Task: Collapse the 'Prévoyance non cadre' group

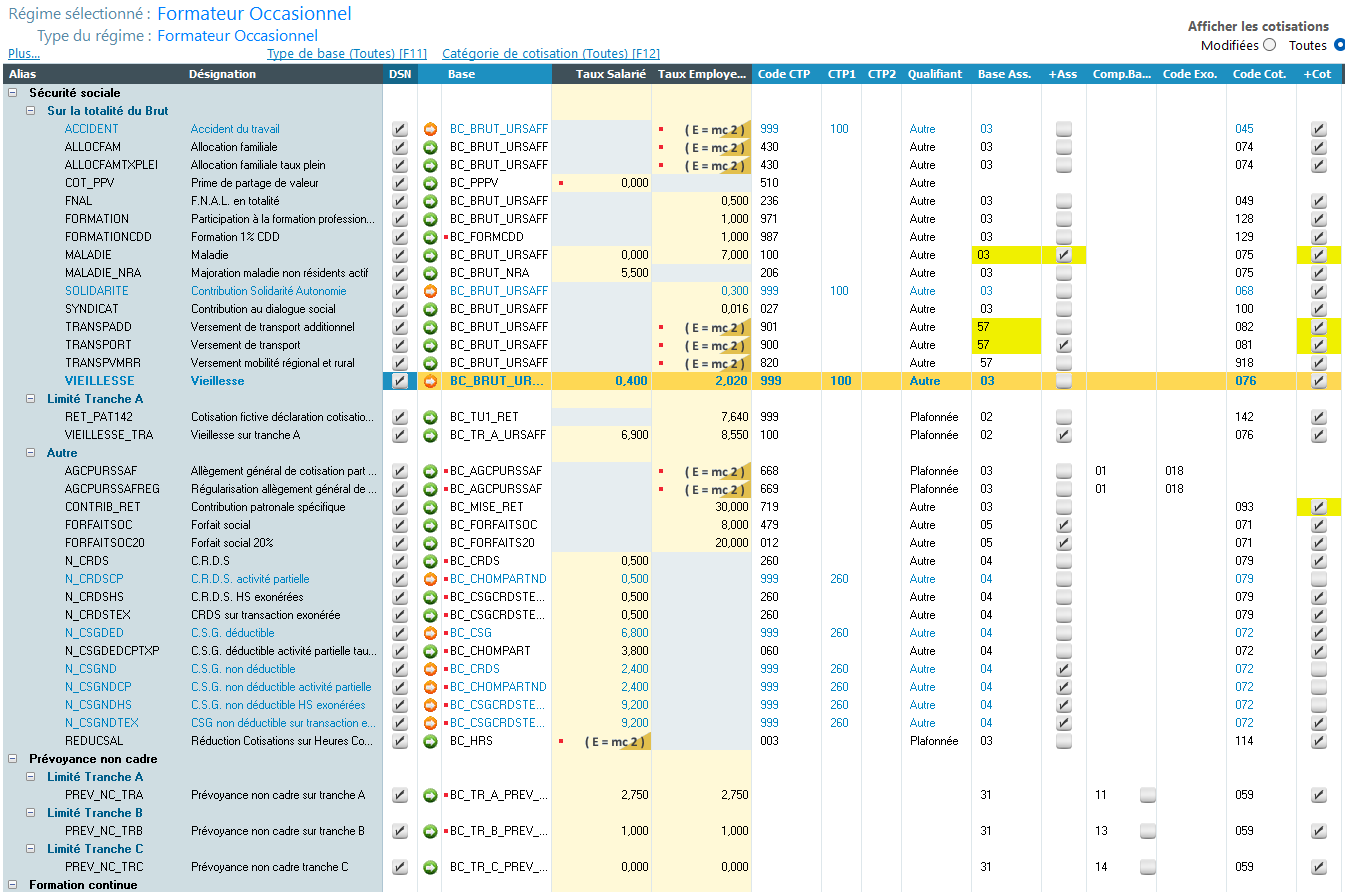Action: tap(13, 759)
